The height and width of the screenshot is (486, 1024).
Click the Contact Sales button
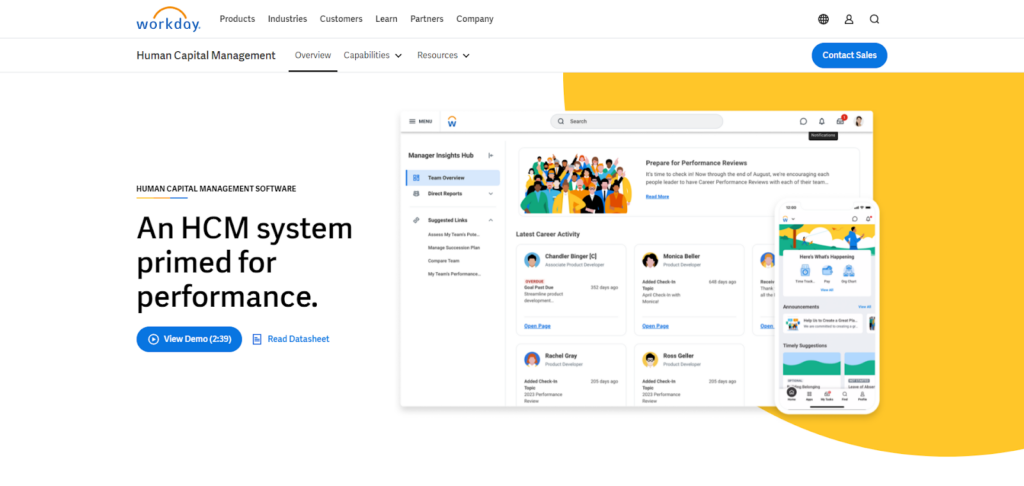coord(849,56)
